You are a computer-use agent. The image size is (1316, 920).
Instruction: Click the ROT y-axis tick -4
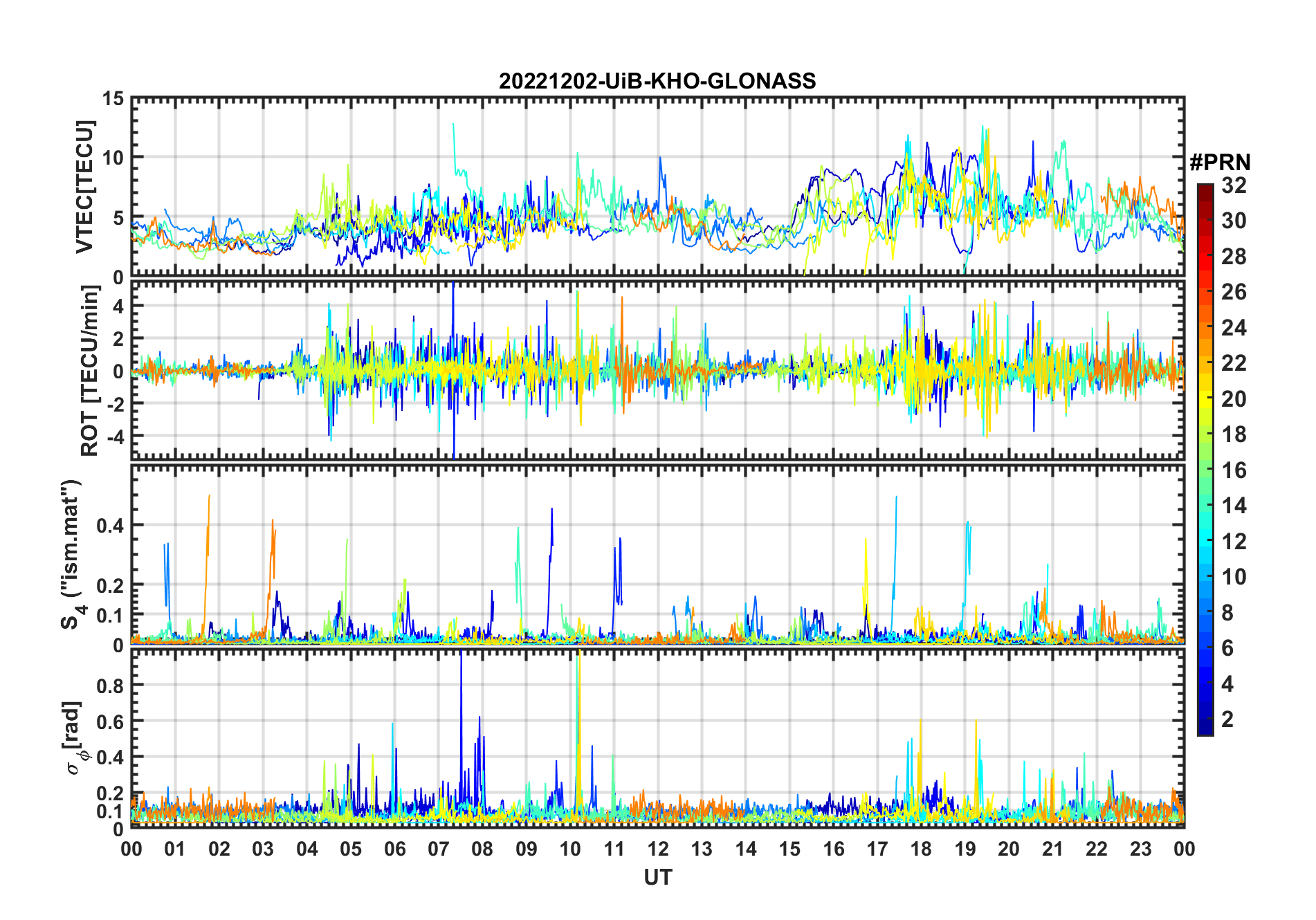point(115,436)
